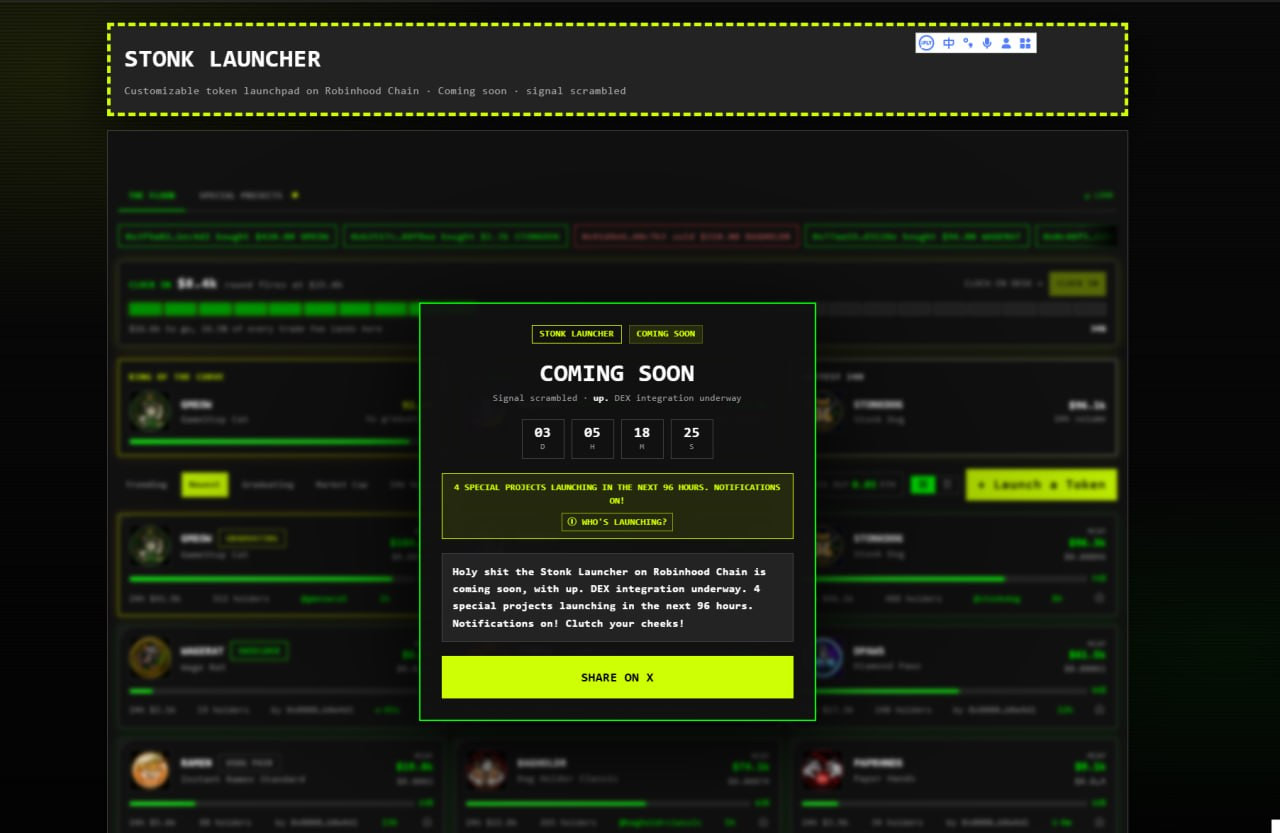Share the announcement with Share on X
This screenshot has height=833, width=1280.
tap(617, 677)
